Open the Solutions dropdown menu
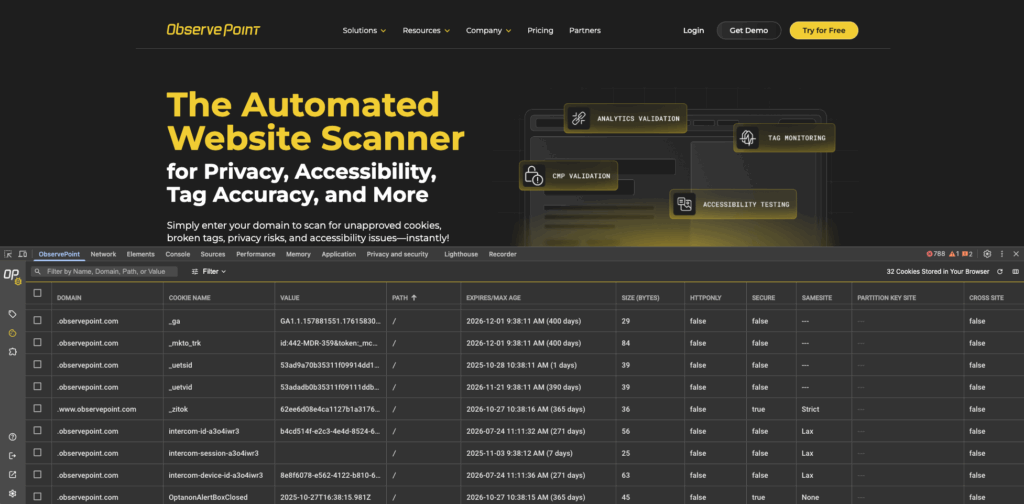Screen dimensions: 1024x504 (x=364, y=31)
